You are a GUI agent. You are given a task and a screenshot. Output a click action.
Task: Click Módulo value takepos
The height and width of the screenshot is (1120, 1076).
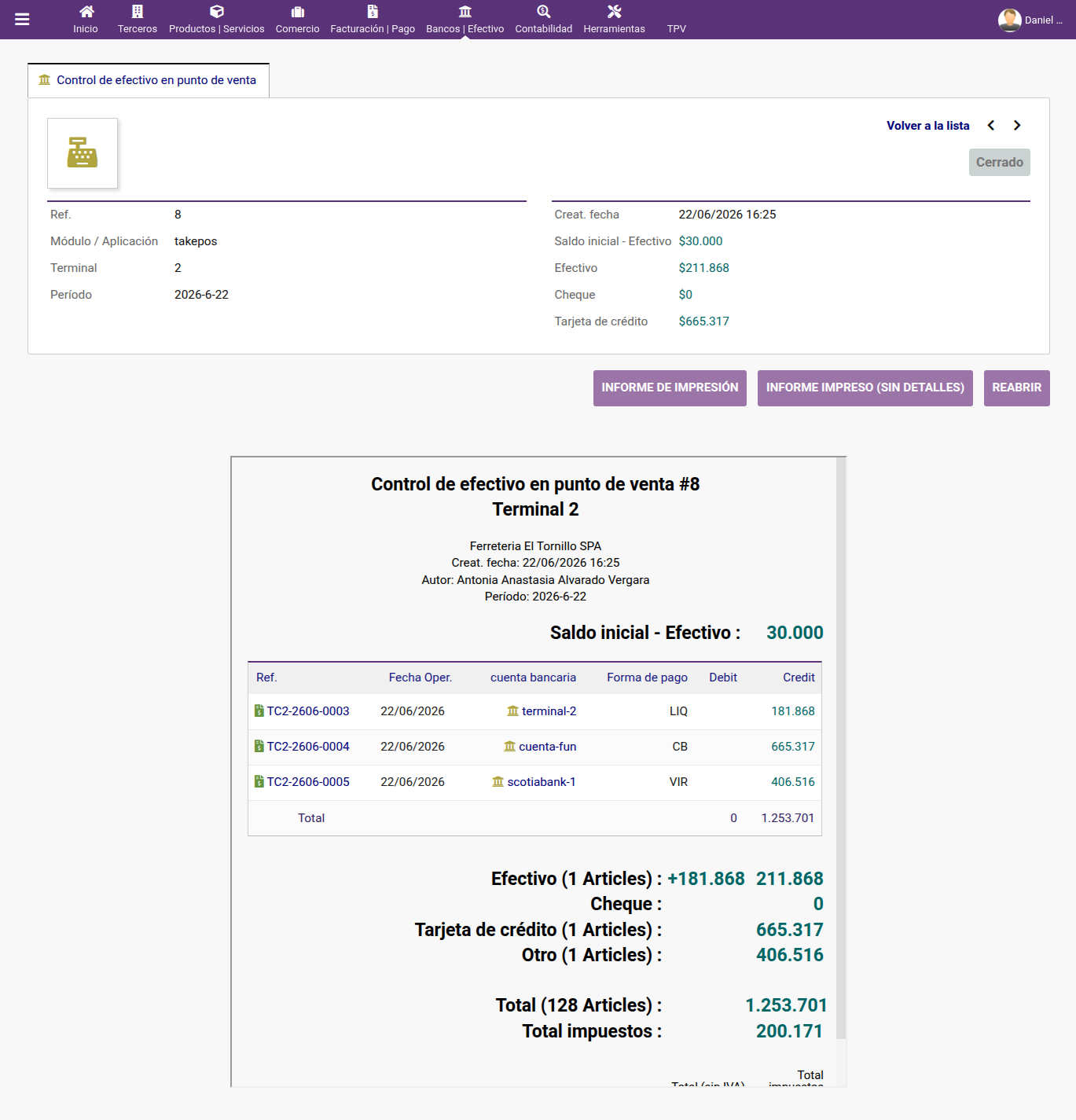pyautogui.click(x=196, y=241)
